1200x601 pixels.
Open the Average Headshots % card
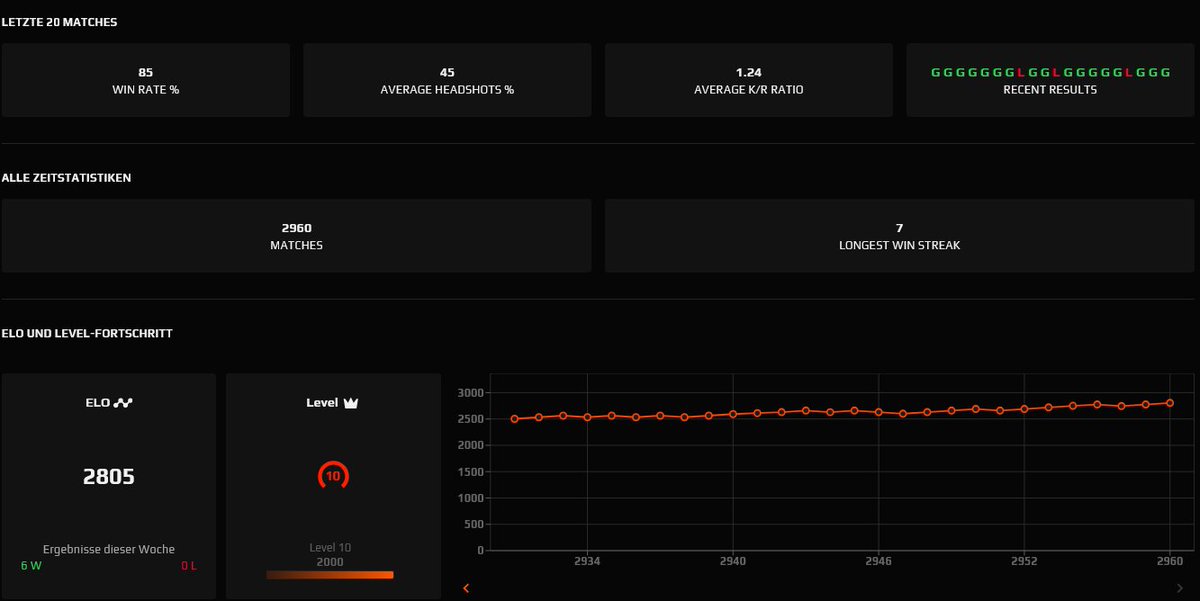(x=447, y=80)
